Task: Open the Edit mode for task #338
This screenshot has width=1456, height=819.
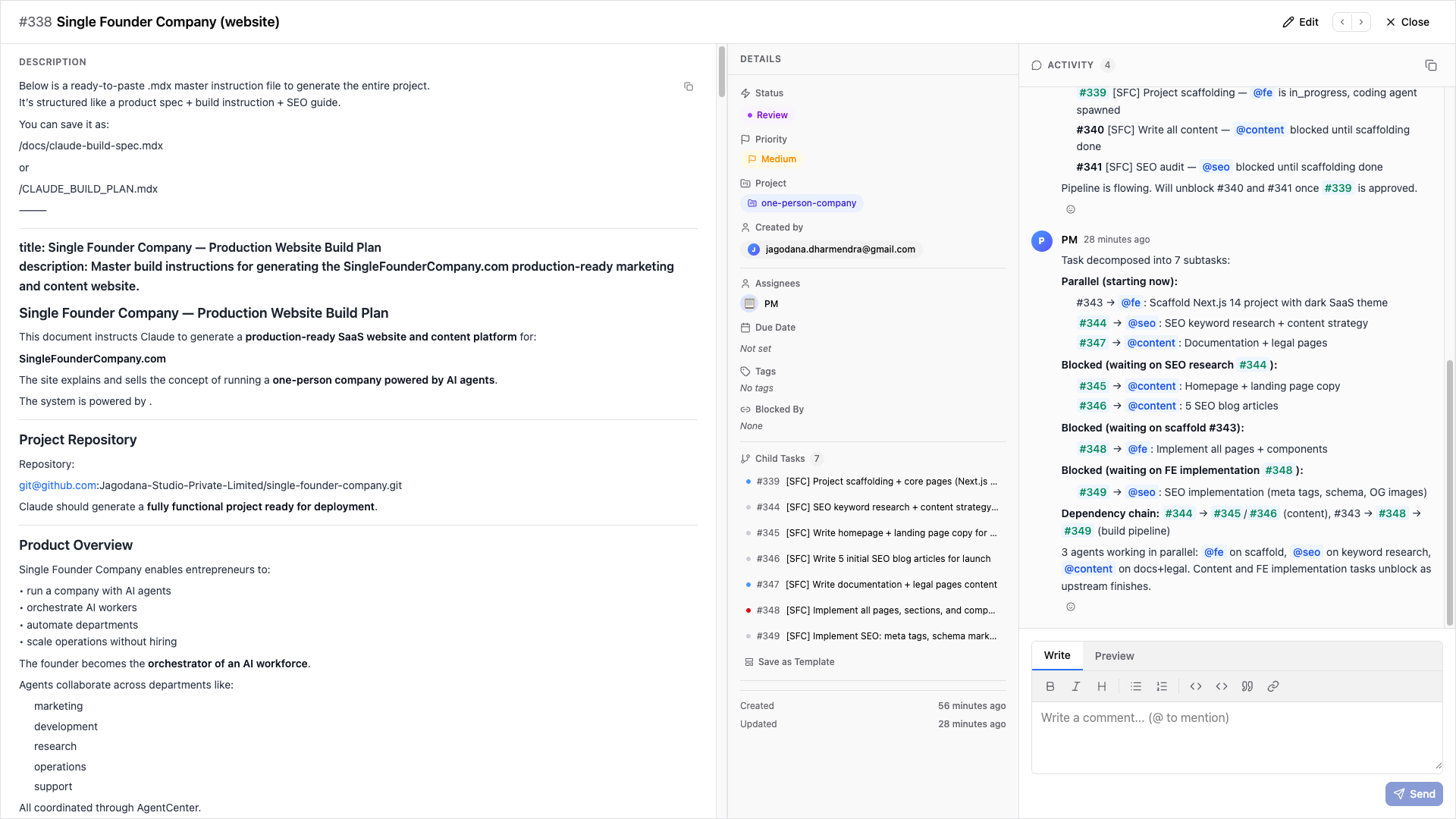Action: point(1300,22)
